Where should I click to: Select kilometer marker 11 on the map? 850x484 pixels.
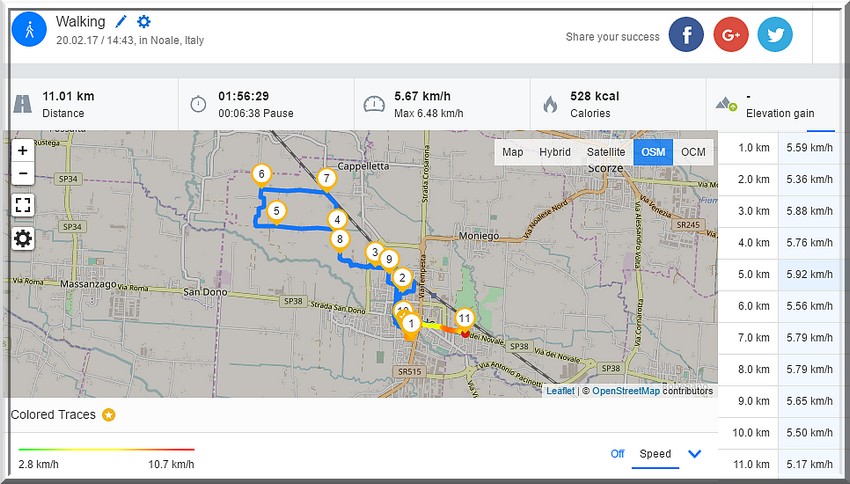465,320
